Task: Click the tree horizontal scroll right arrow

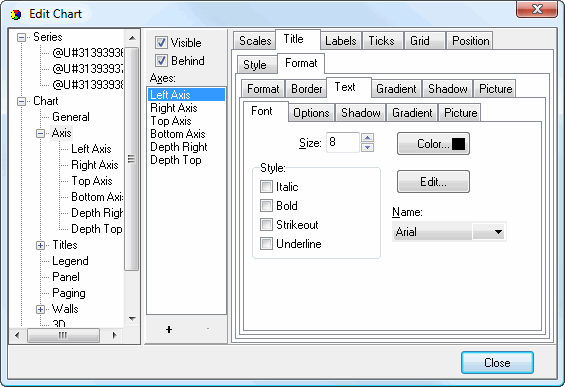Action: [115, 335]
